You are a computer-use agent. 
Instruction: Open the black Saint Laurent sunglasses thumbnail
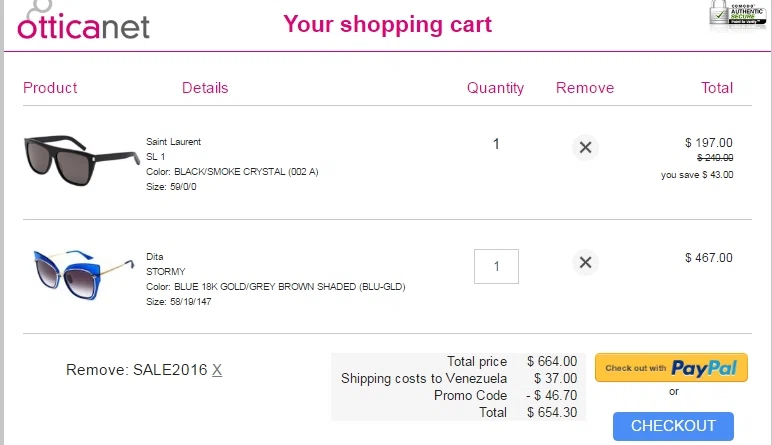82,160
